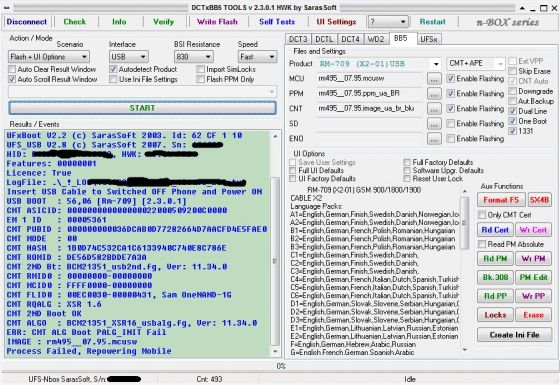Switch to the WD2 tab

(376, 39)
